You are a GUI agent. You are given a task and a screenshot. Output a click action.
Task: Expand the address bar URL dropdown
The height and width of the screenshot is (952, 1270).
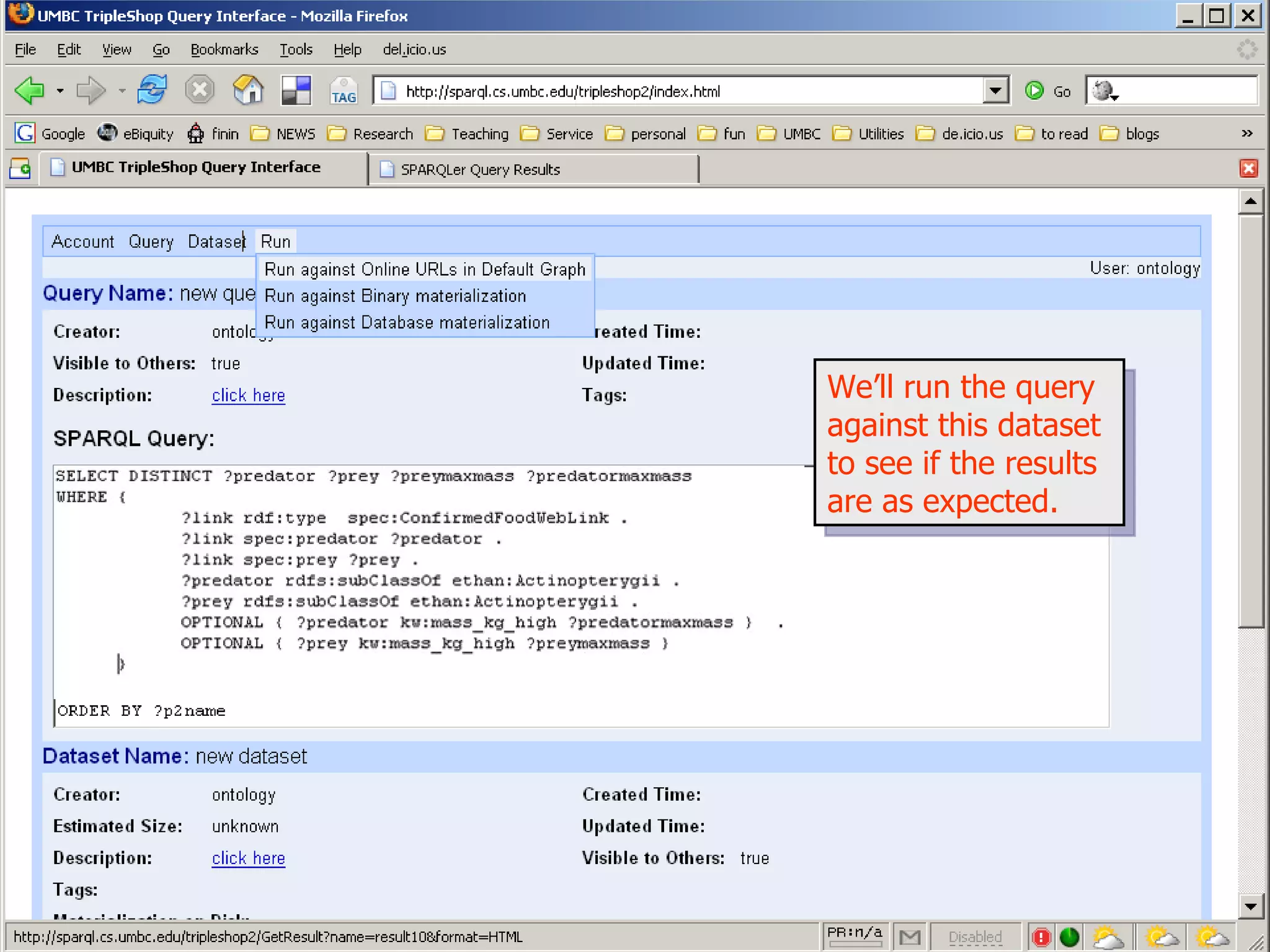click(x=995, y=91)
